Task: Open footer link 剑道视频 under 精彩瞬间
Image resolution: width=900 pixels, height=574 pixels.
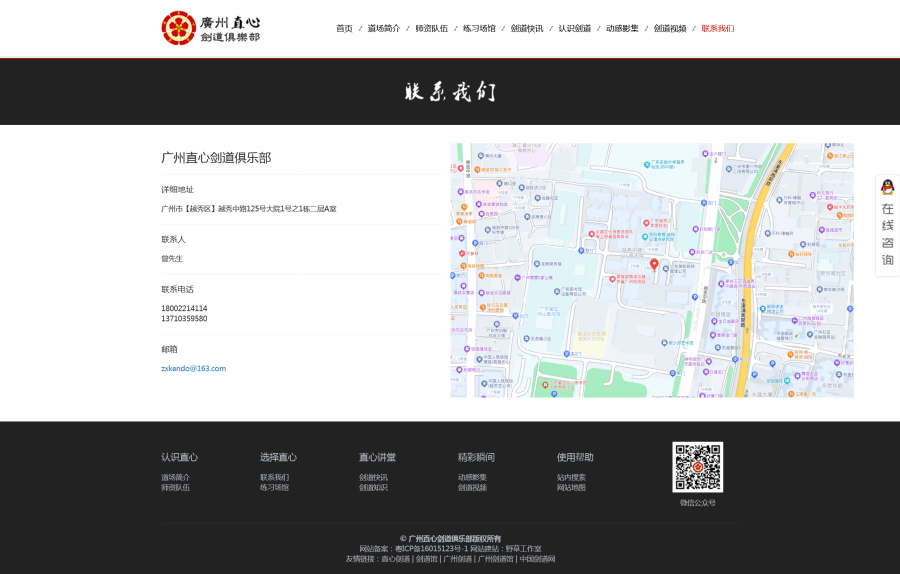Action: pos(472,487)
